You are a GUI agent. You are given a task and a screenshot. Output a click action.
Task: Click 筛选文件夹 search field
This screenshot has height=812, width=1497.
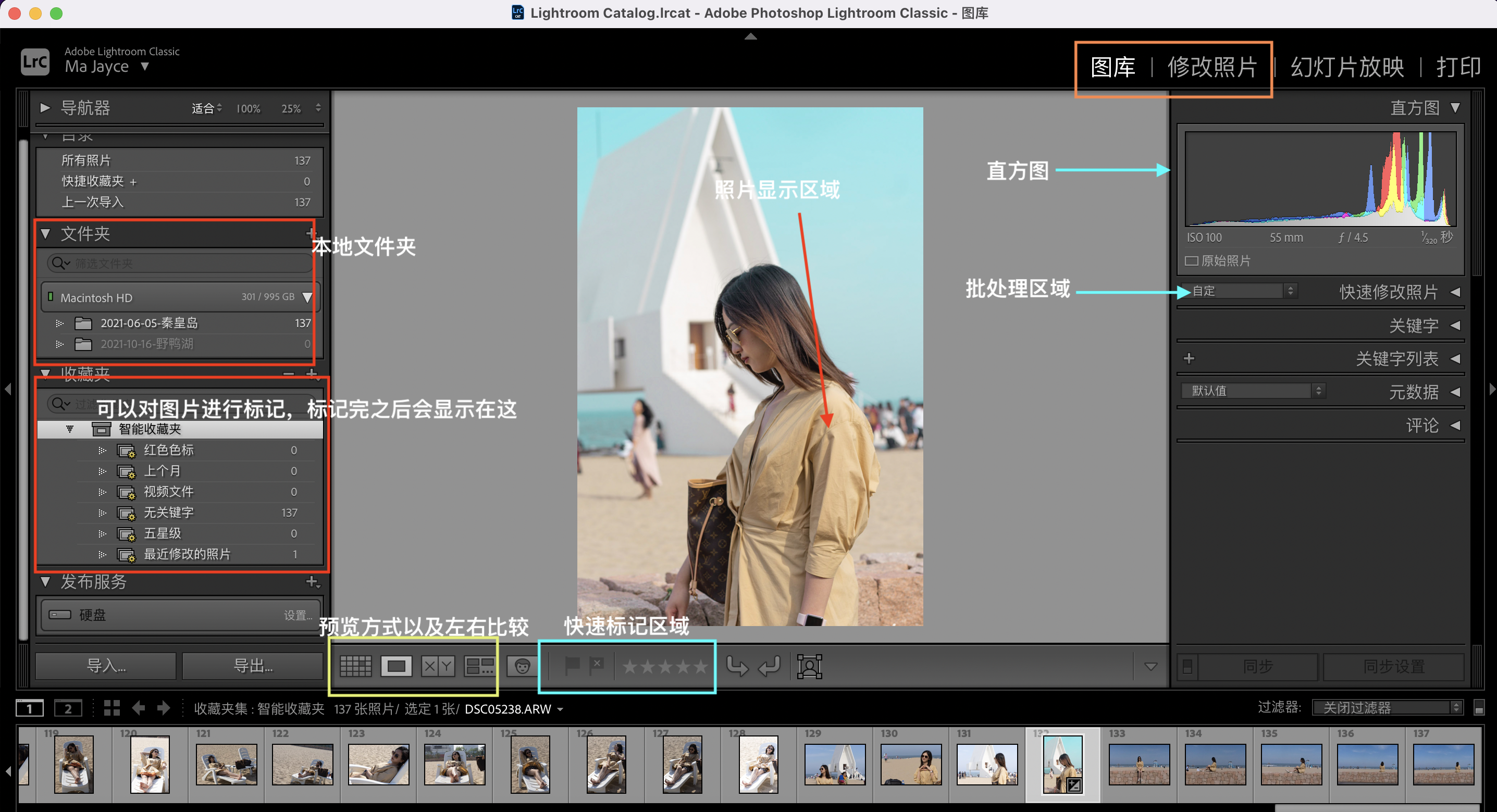[179, 264]
